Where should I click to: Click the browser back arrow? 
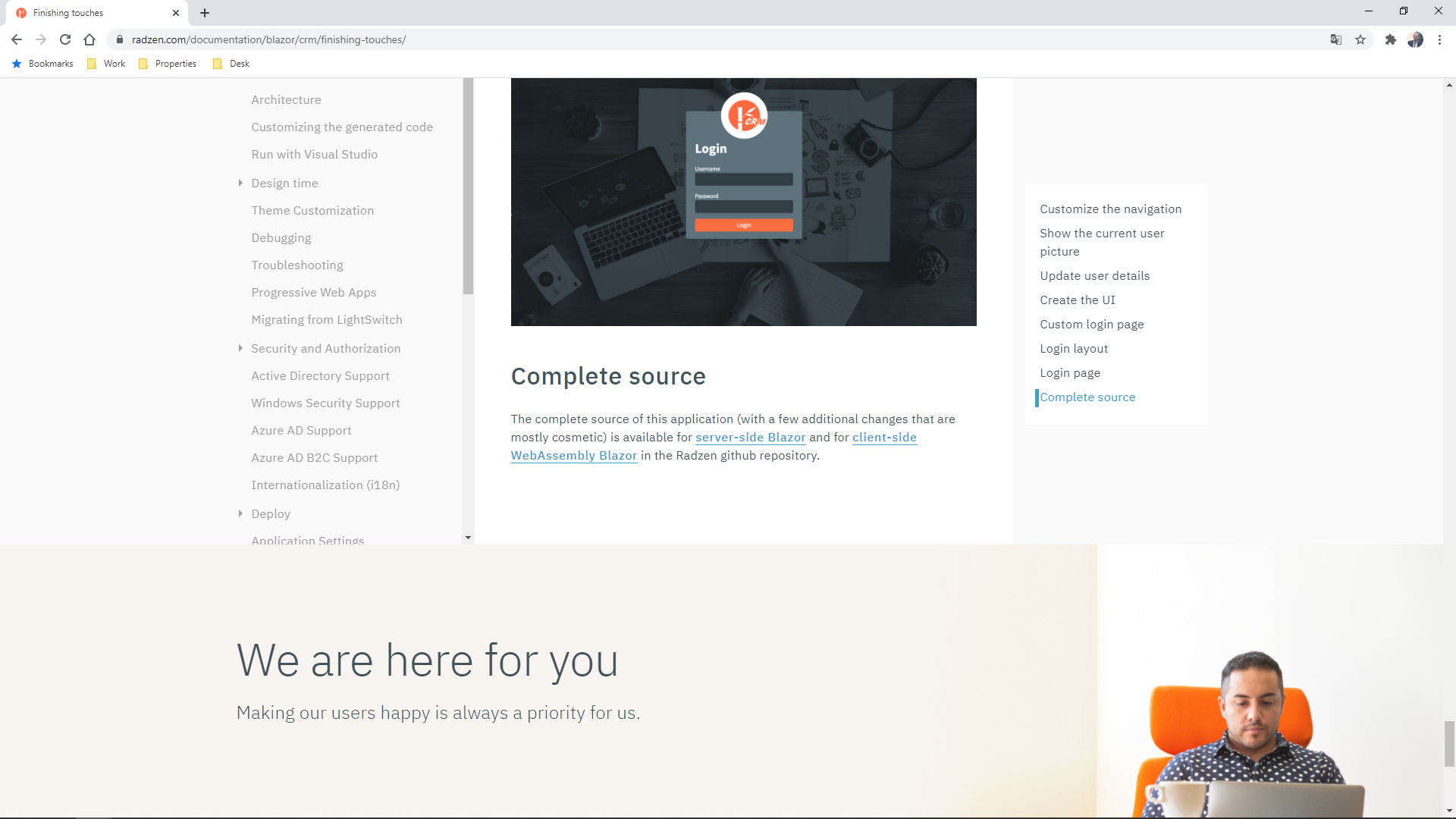17,39
